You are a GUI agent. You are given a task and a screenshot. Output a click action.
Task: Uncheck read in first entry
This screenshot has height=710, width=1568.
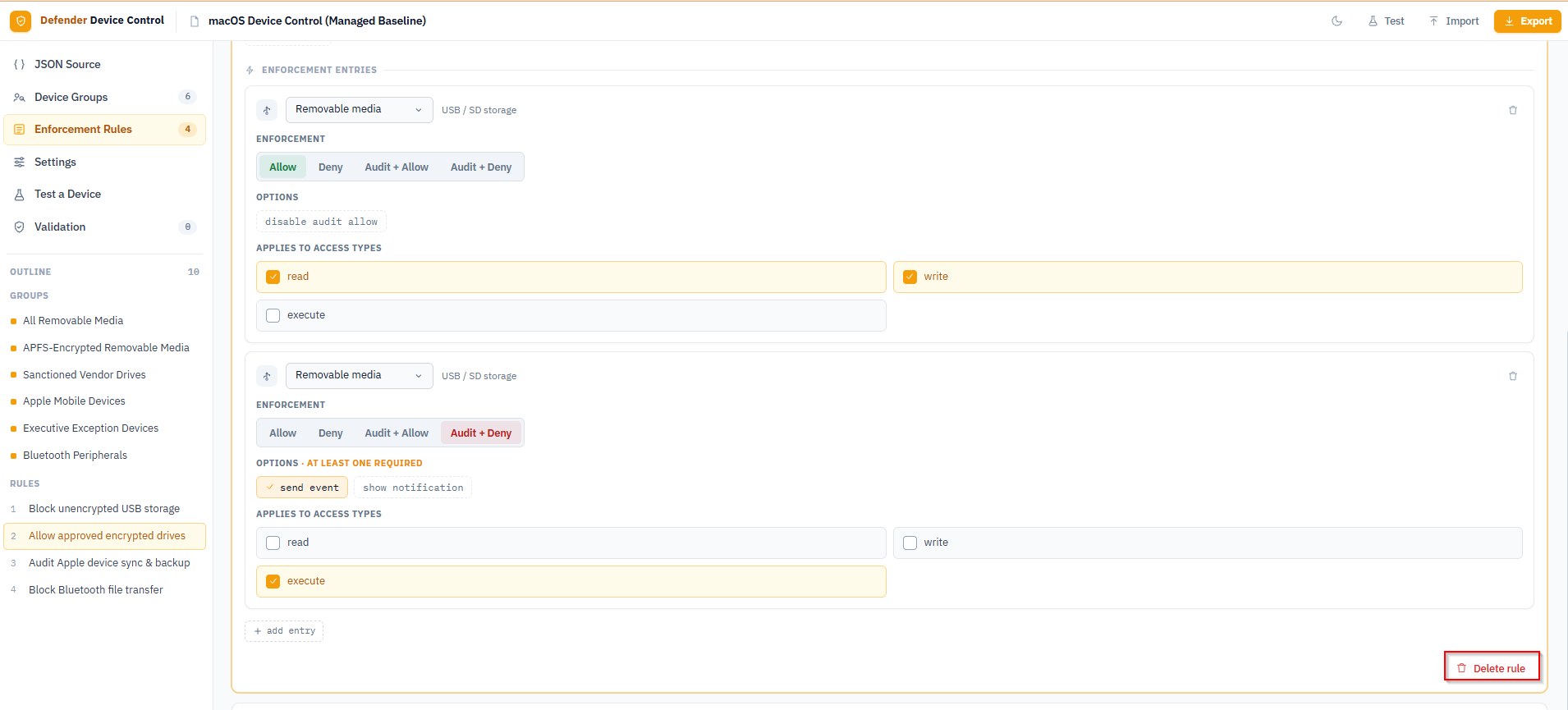pos(571,277)
